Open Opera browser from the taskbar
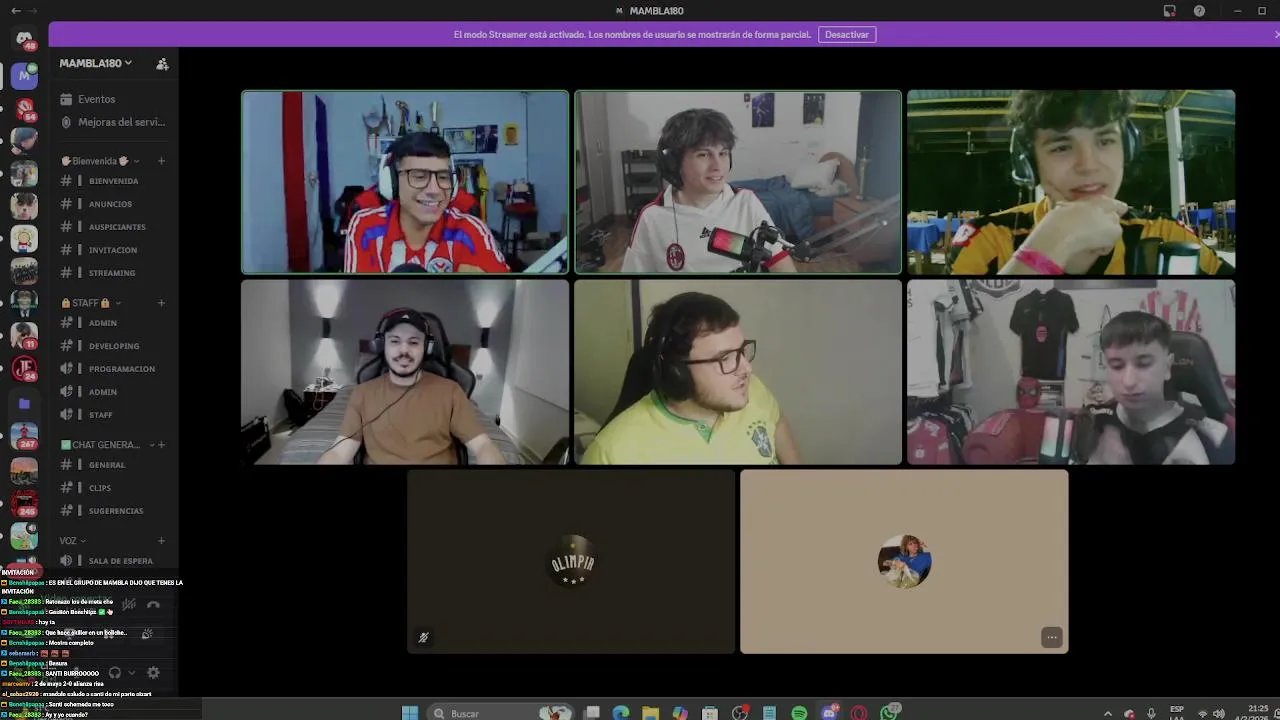Viewport: 1280px width, 720px height. (859, 713)
